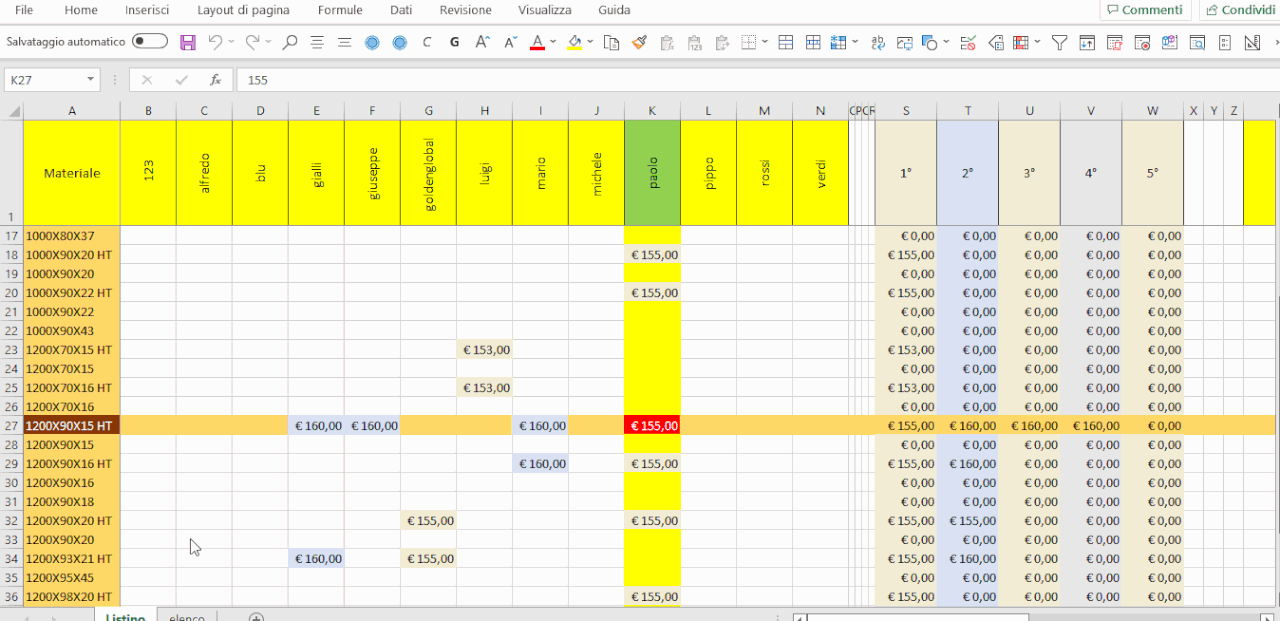Click the Copy icon in the toolbar
Image resolution: width=1280 pixels, height=621 pixels.
(x=612, y=42)
